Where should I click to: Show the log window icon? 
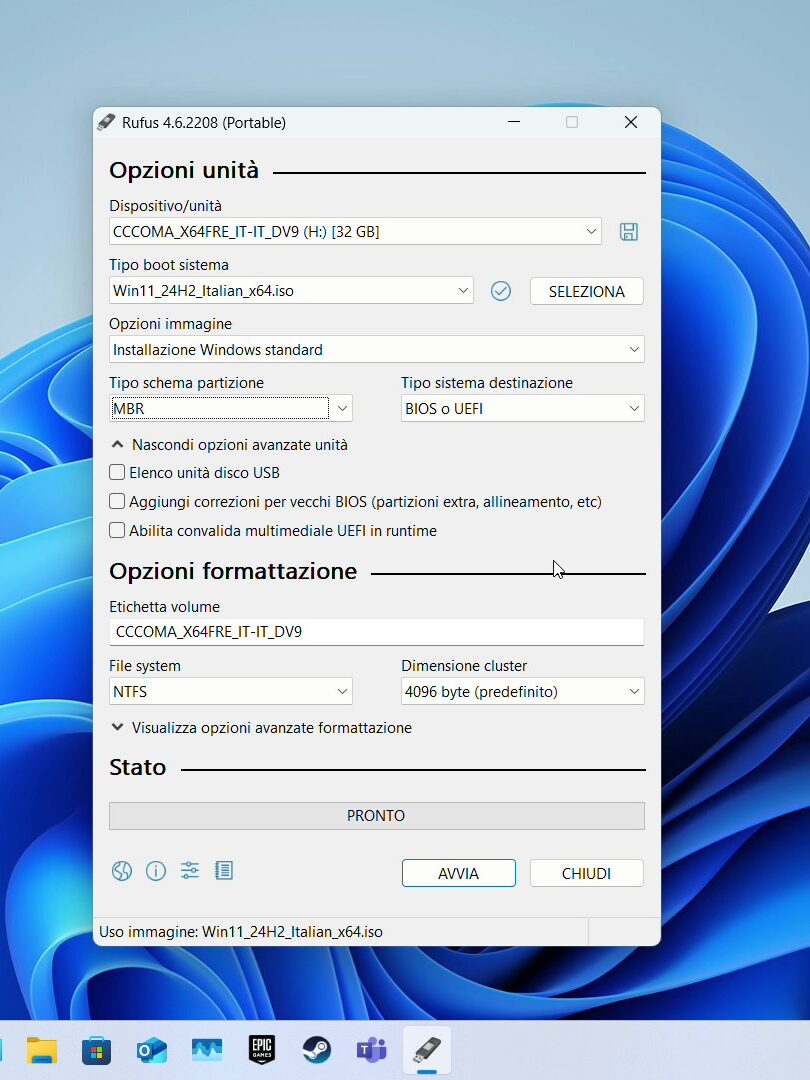pos(224,870)
